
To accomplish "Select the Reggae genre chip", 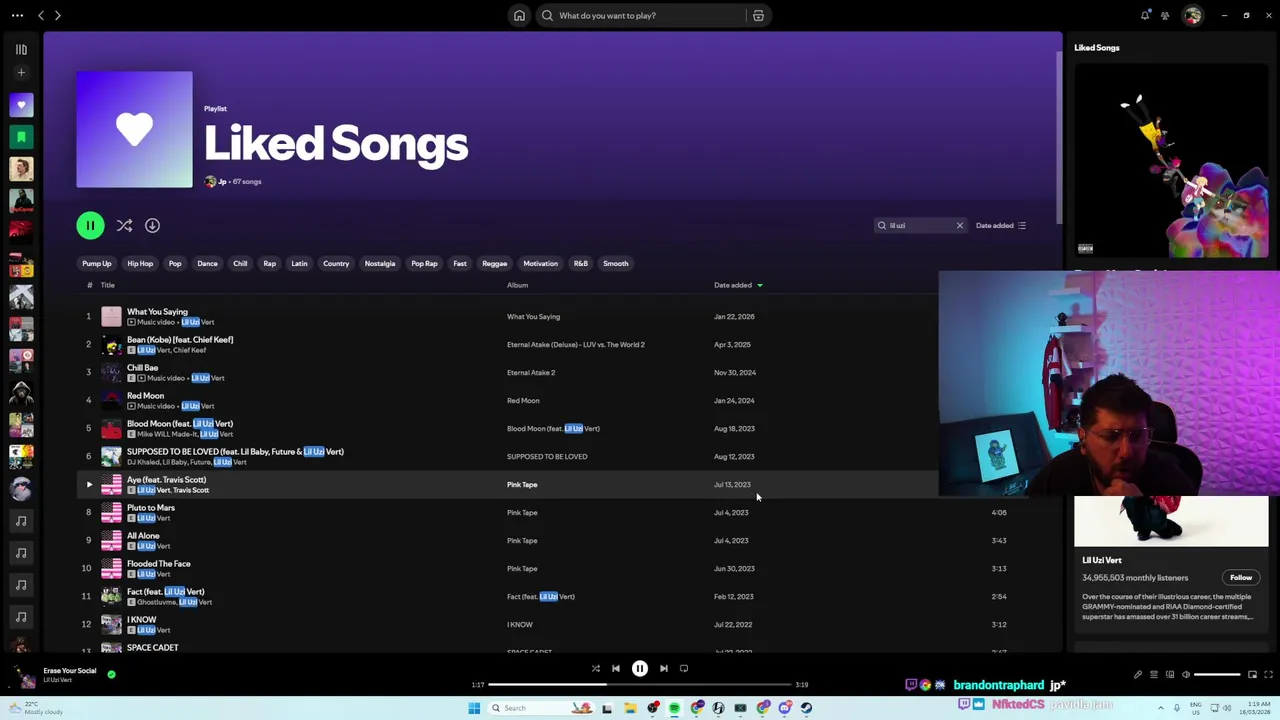I will point(495,263).
